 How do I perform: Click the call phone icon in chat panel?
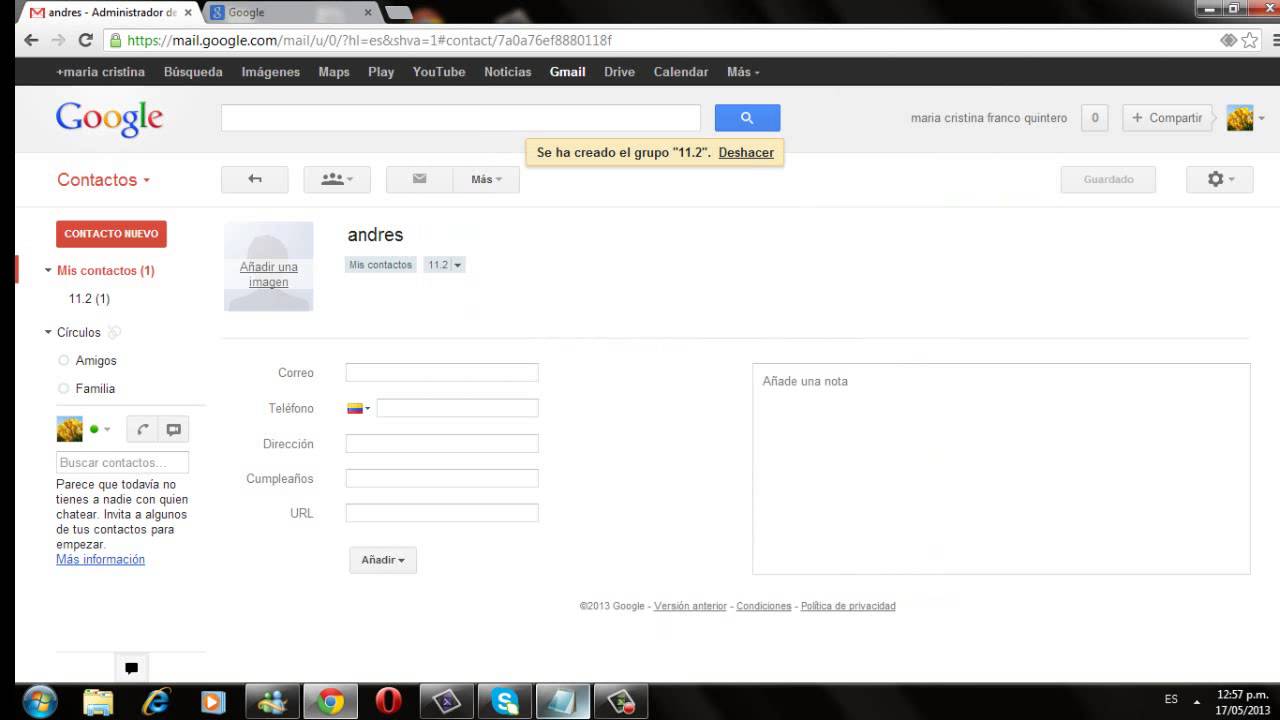(x=142, y=429)
